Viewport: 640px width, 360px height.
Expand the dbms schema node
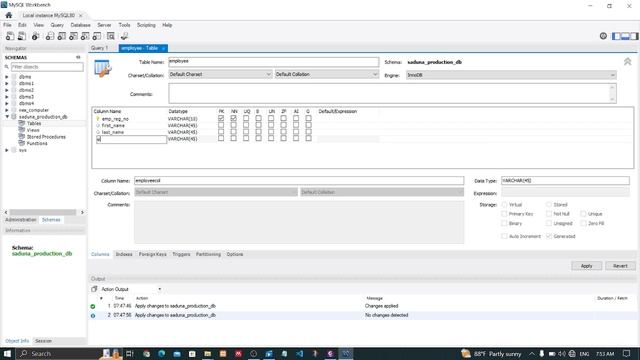tap(7, 77)
